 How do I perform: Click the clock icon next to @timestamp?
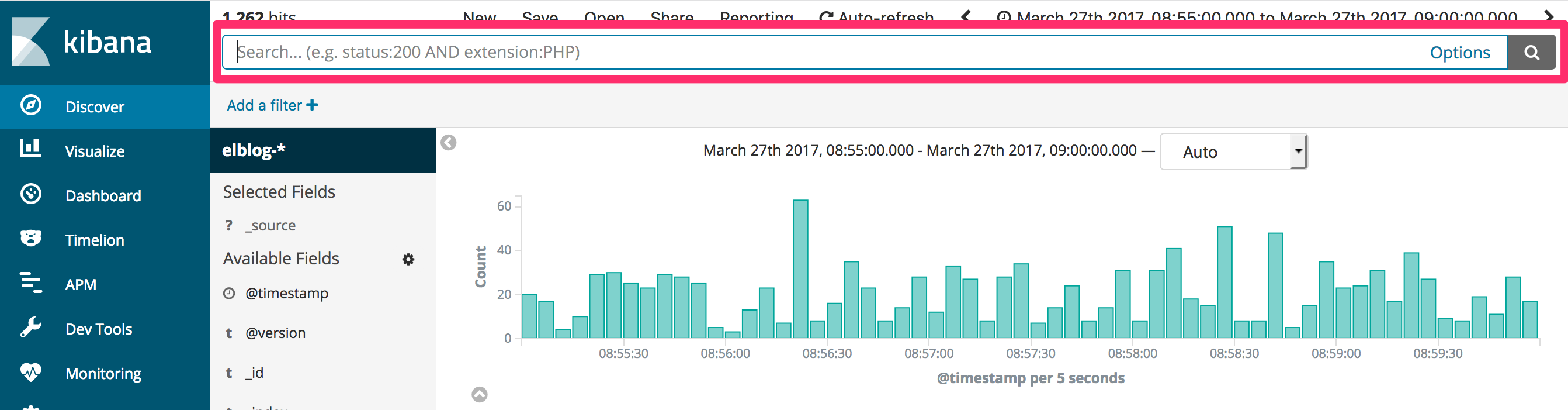pos(229,294)
